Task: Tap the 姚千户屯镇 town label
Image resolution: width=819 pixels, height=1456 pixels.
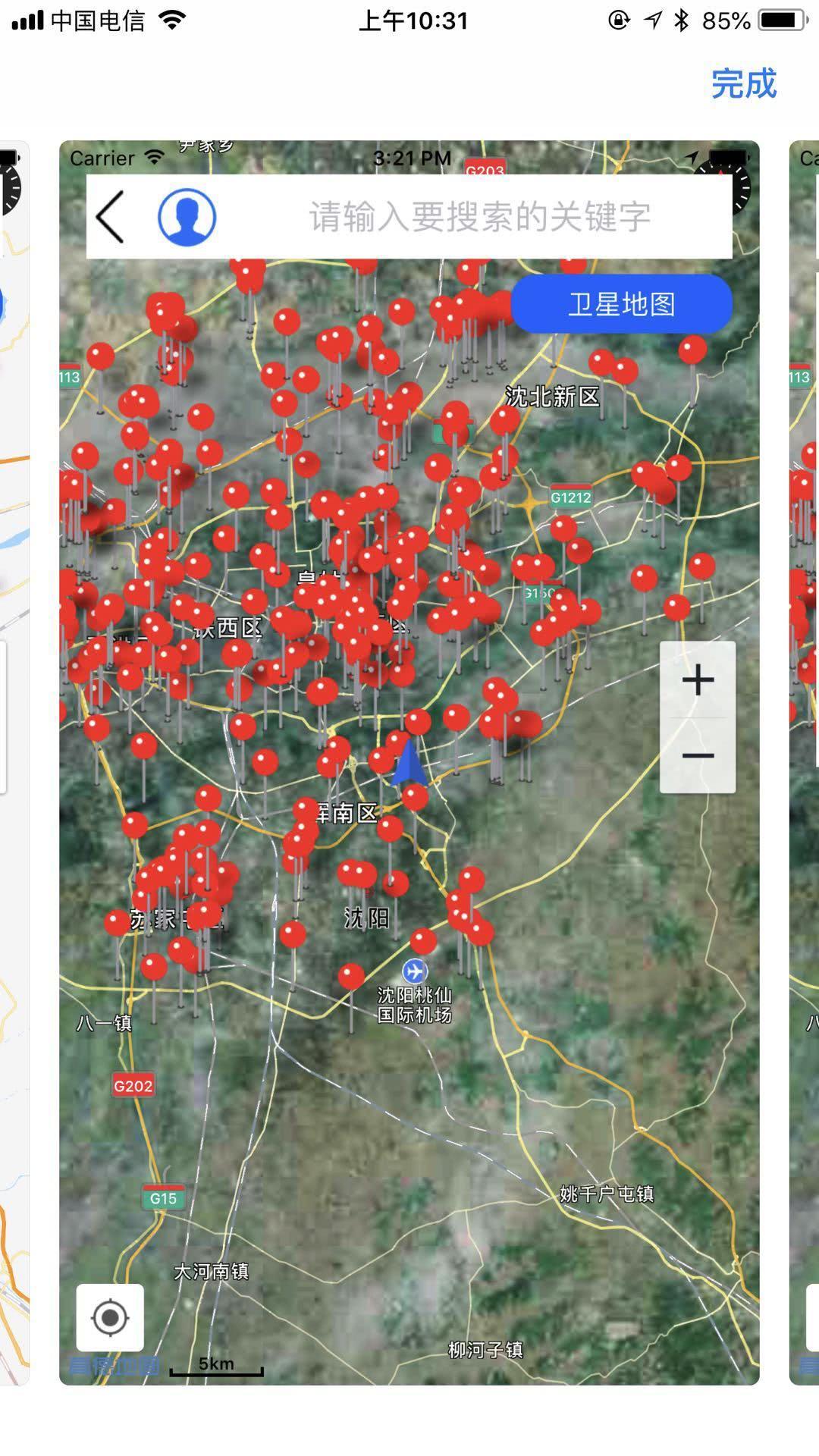Action: [607, 1194]
